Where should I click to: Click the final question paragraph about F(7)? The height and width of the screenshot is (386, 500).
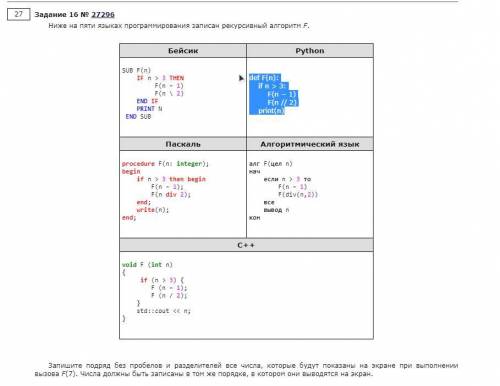(x=246, y=369)
